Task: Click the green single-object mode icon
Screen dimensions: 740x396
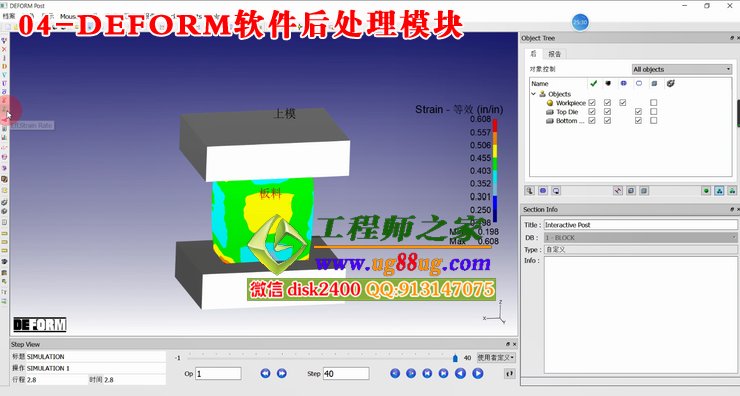Action: [x=706, y=191]
